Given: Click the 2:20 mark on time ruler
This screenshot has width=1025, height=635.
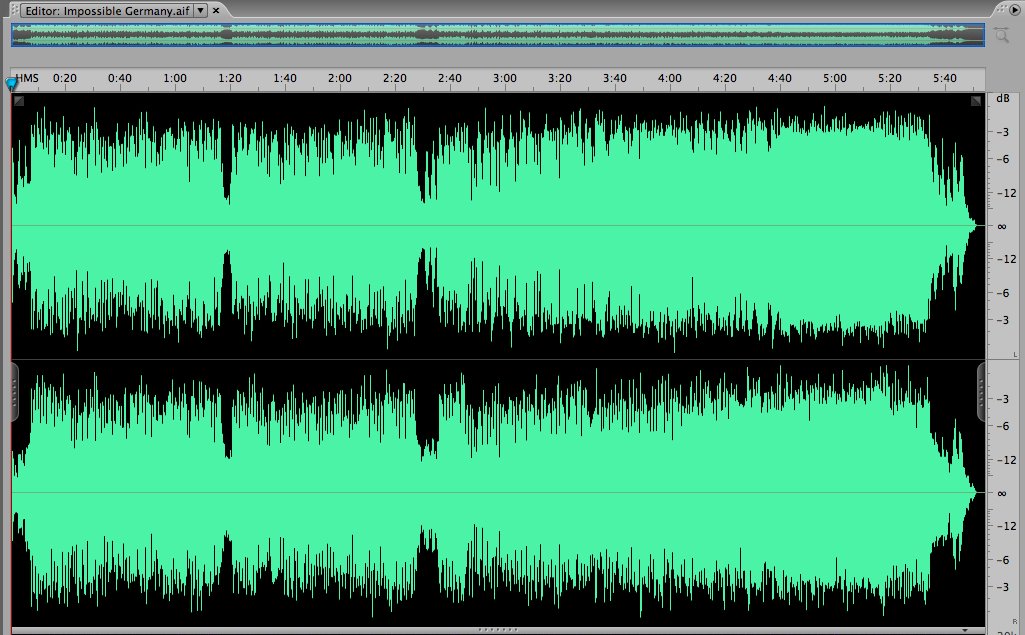Looking at the screenshot, I should [x=394, y=78].
